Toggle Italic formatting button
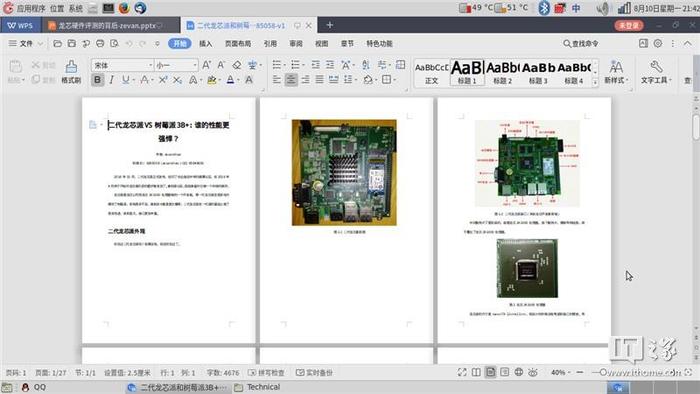The width and height of the screenshot is (700, 394). pos(112,80)
